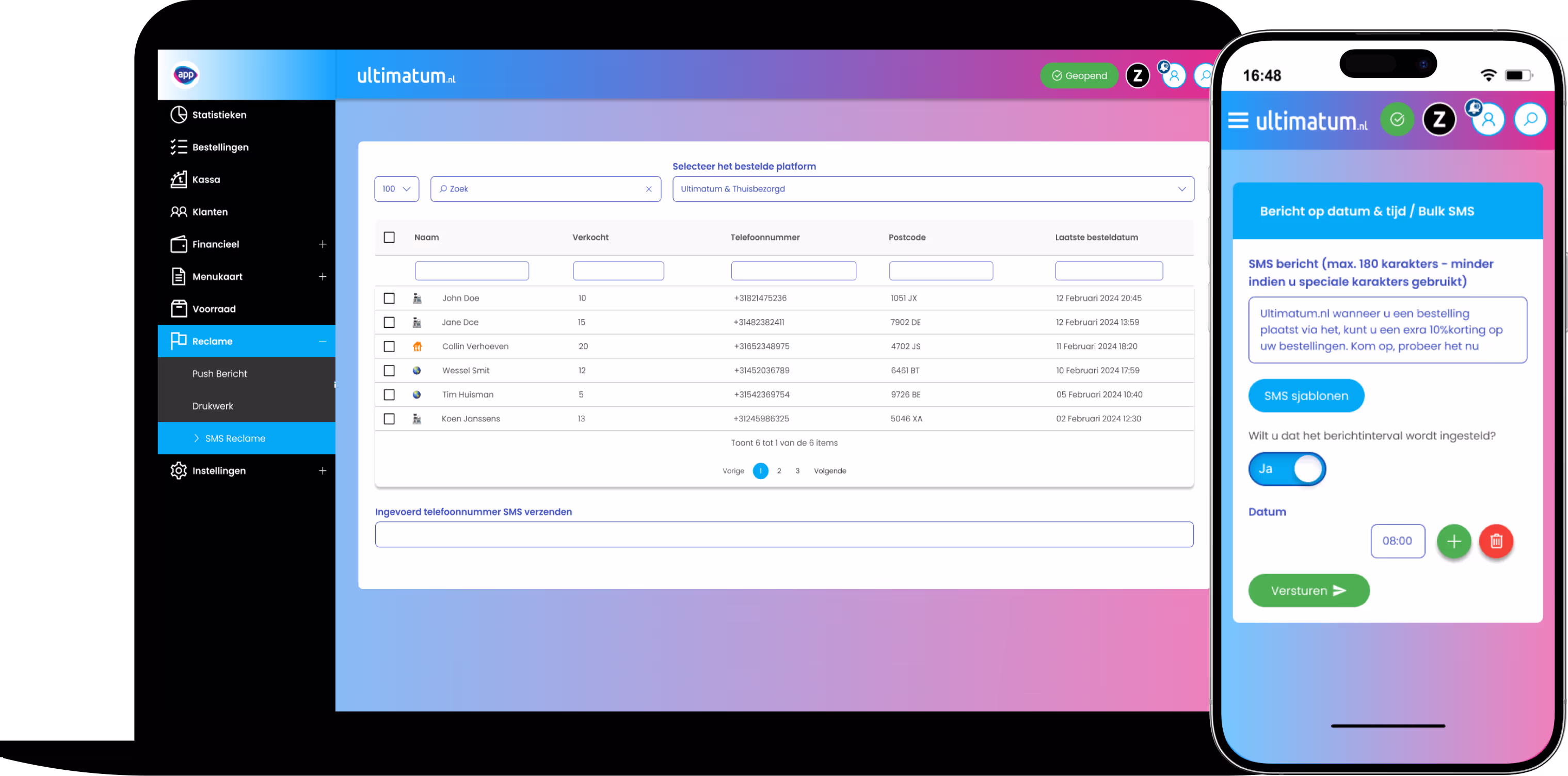Open the 100 rows-per-page dropdown
Image resolution: width=1568 pixels, height=776 pixels.
396,189
